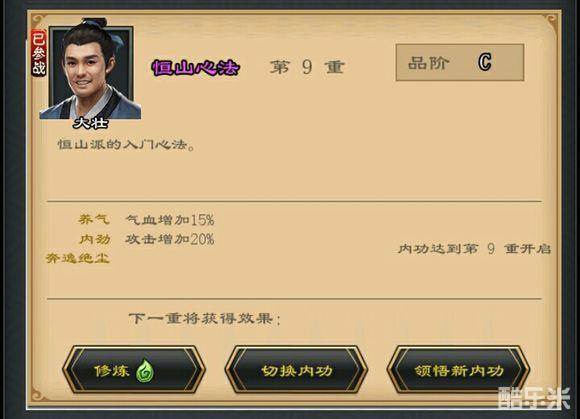Click the 气血增加15% effect text

pos(170,220)
